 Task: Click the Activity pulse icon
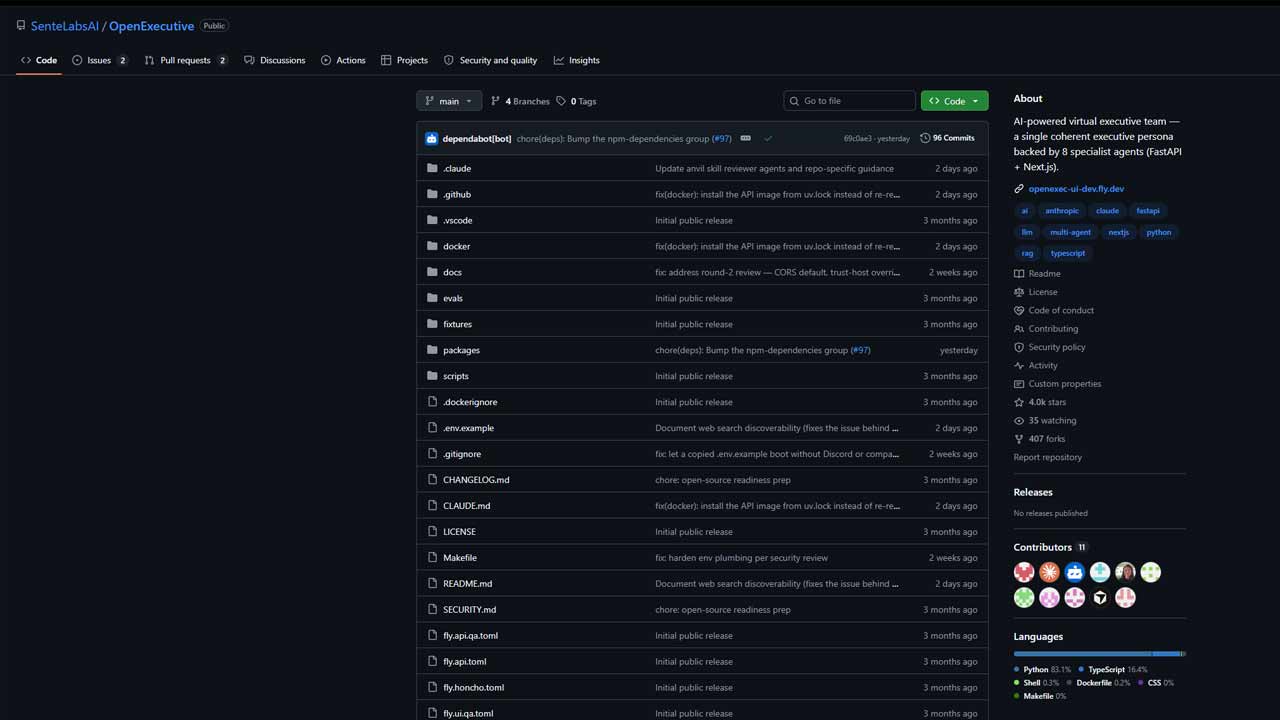point(1019,365)
